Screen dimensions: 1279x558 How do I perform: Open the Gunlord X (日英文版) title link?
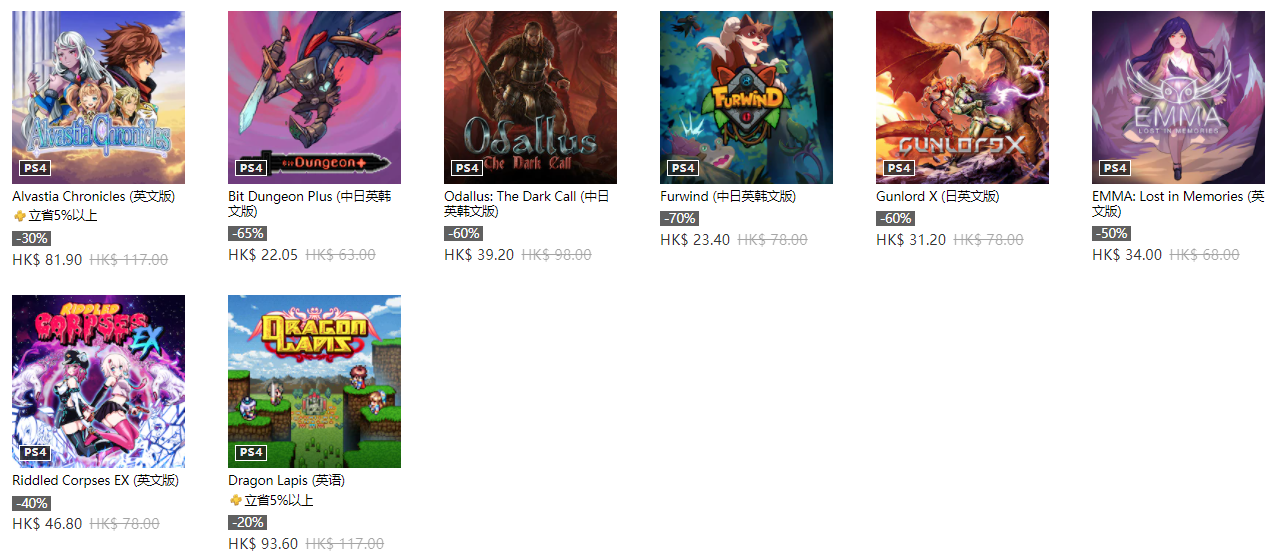pyautogui.click(x=938, y=197)
